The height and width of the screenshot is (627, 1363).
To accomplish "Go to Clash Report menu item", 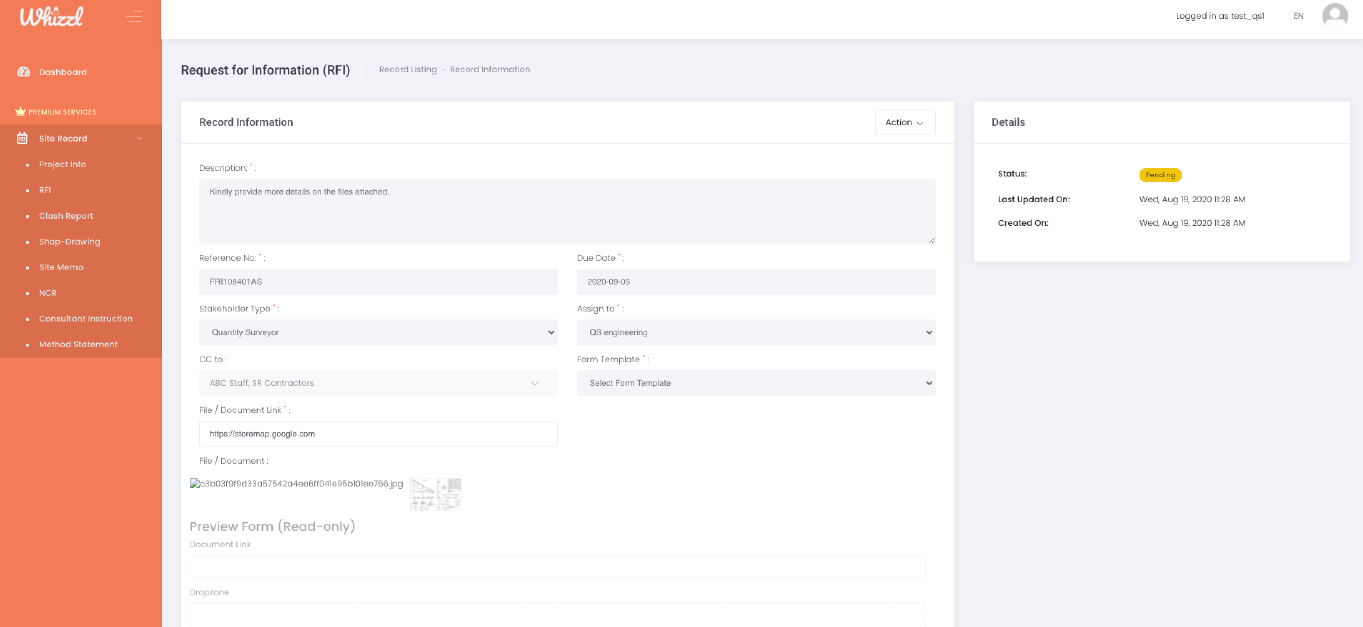I will [x=66, y=216].
